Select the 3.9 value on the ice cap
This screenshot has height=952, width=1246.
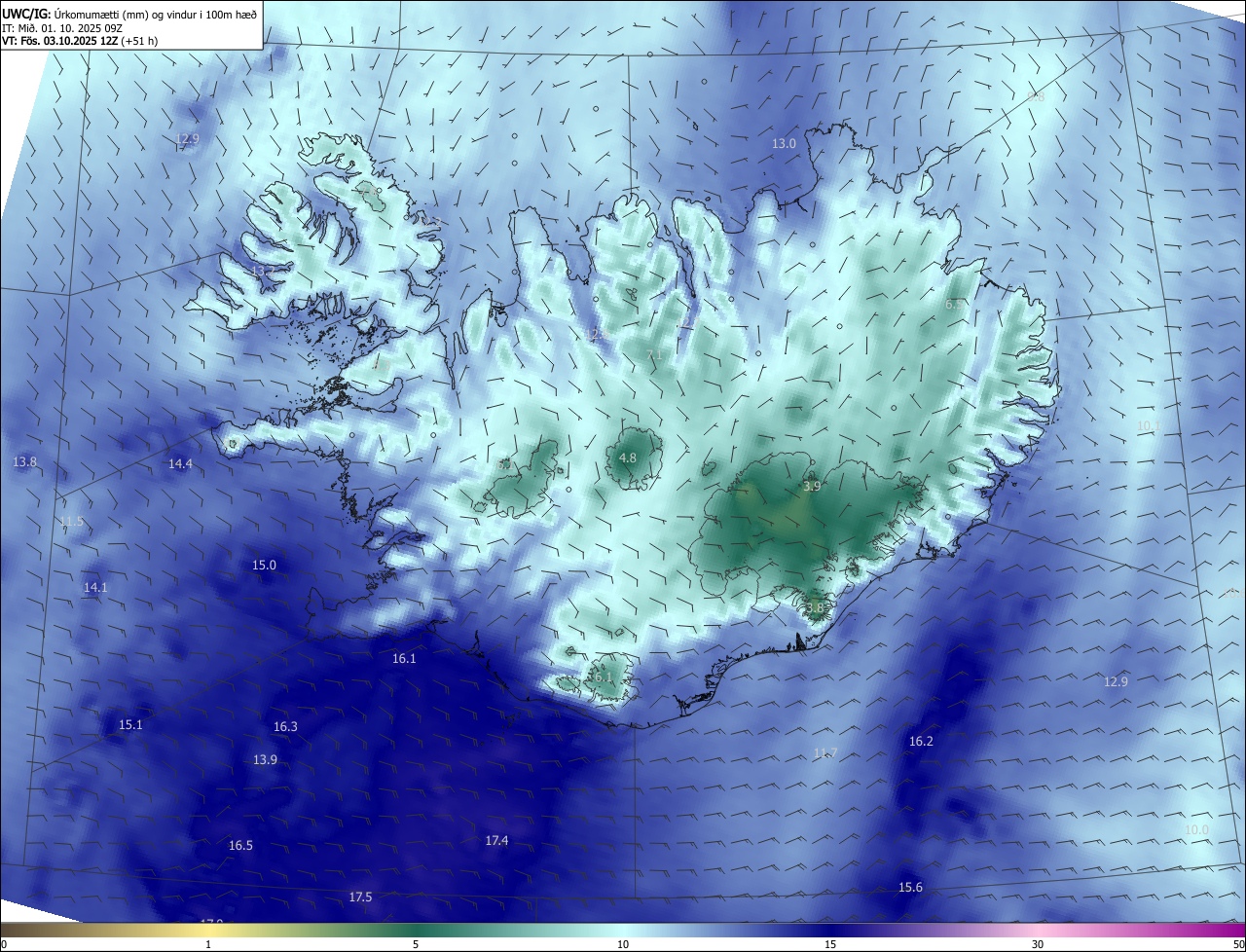(813, 487)
